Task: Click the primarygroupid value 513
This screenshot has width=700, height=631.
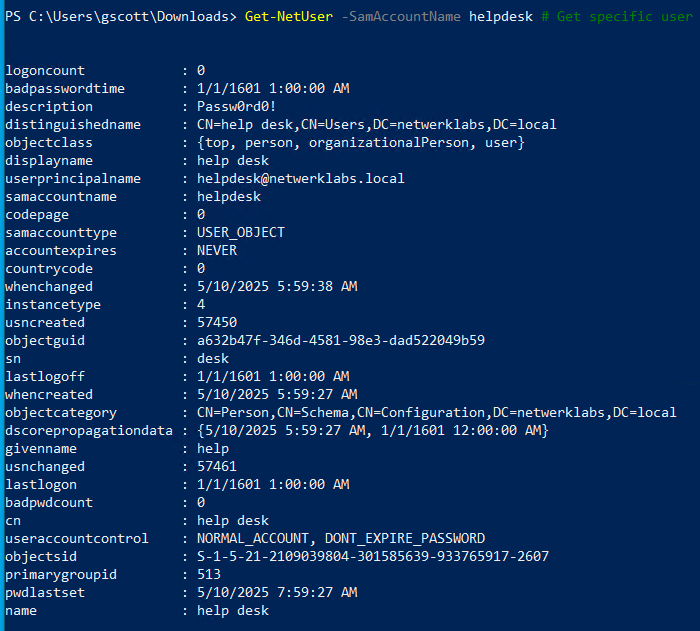Action: (x=209, y=574)
